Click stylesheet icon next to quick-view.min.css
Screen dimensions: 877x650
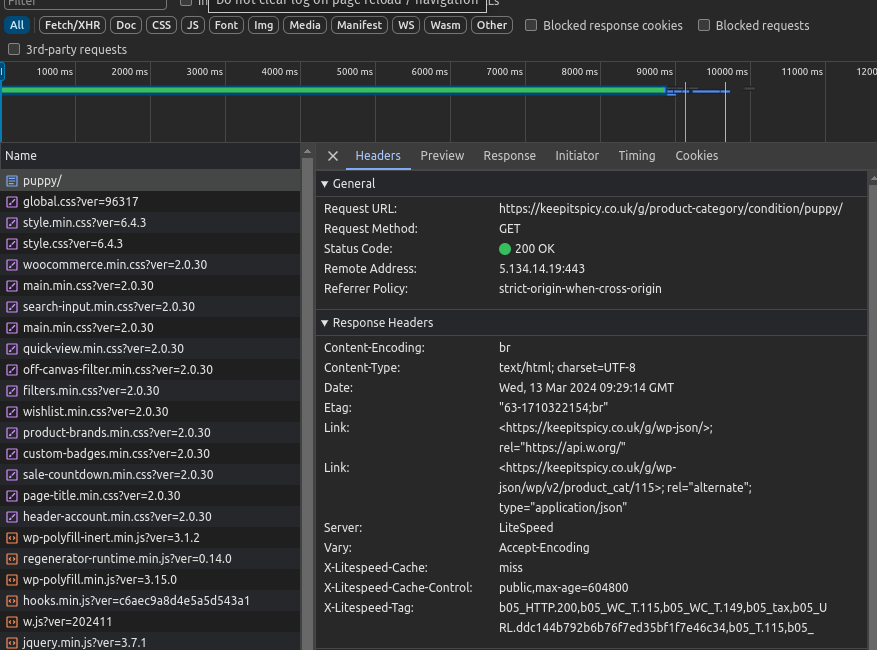click(12, 348)
